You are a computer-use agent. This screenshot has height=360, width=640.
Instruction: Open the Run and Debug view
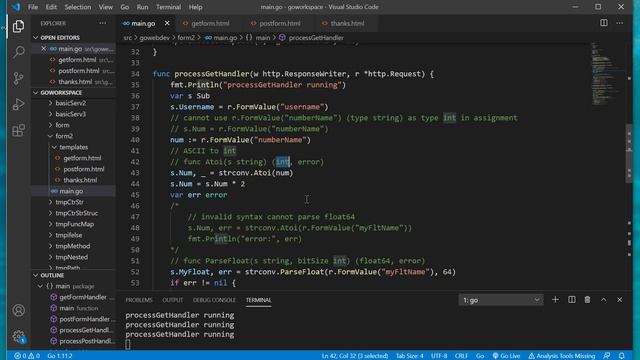[x=18, y=104]
